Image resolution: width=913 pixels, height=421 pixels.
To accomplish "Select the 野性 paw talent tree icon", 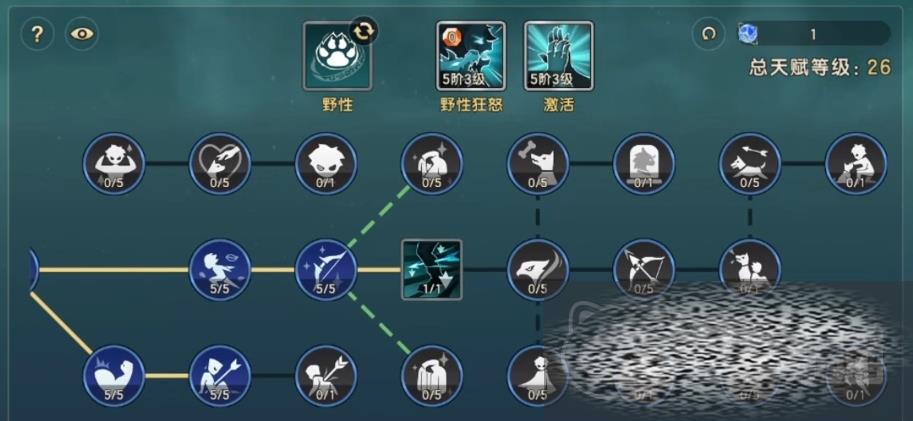I will (337, 56).
